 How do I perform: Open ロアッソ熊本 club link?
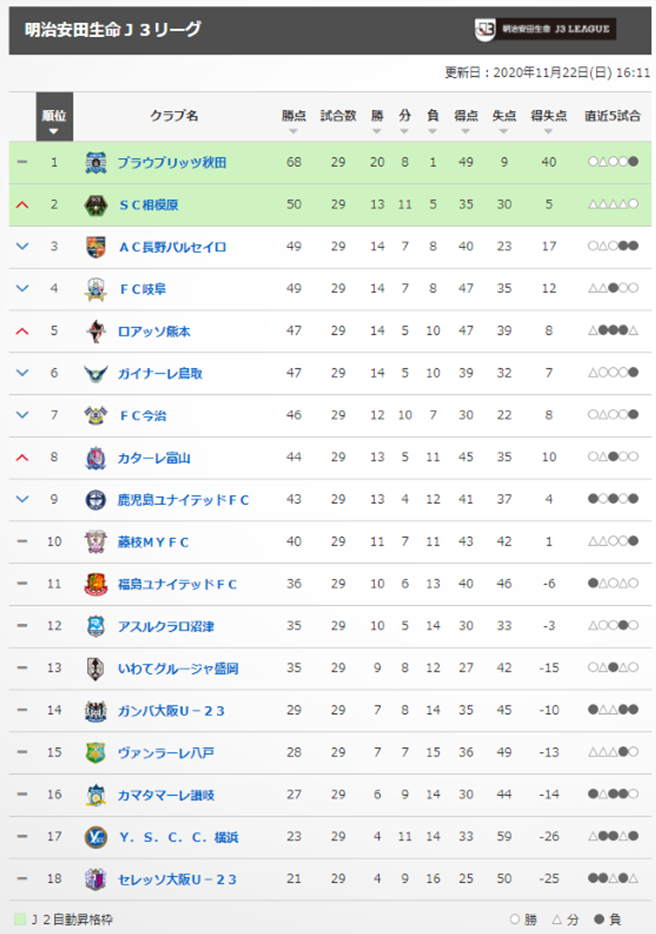pos(154,332)
